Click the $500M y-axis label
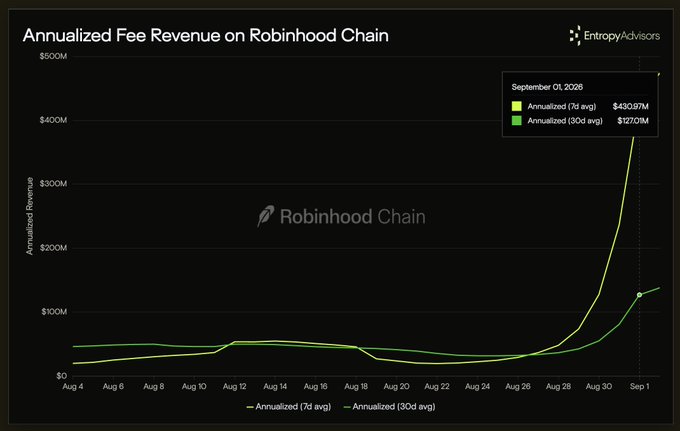 pyautogui.click(x=53, y=56)
